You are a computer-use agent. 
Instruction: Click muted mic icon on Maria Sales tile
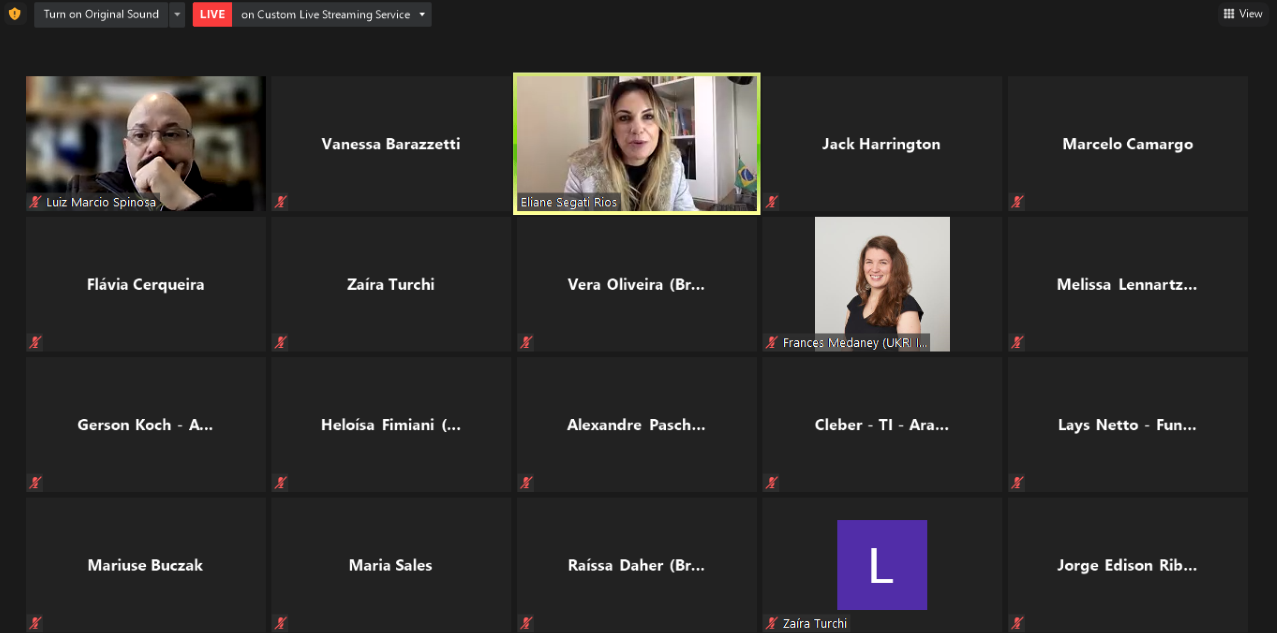281,623
